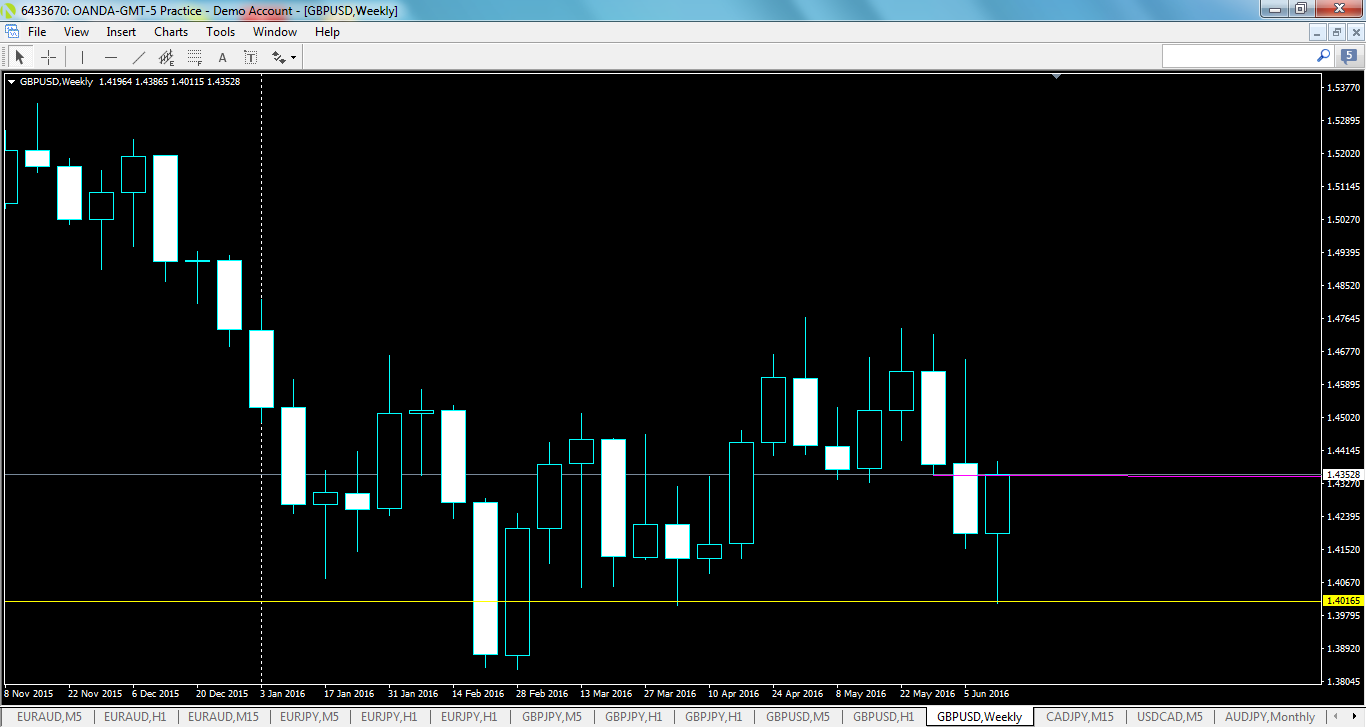Click inside the toolbar search field
This screenshot has width=1366, height=728.
pos(1240,56)
